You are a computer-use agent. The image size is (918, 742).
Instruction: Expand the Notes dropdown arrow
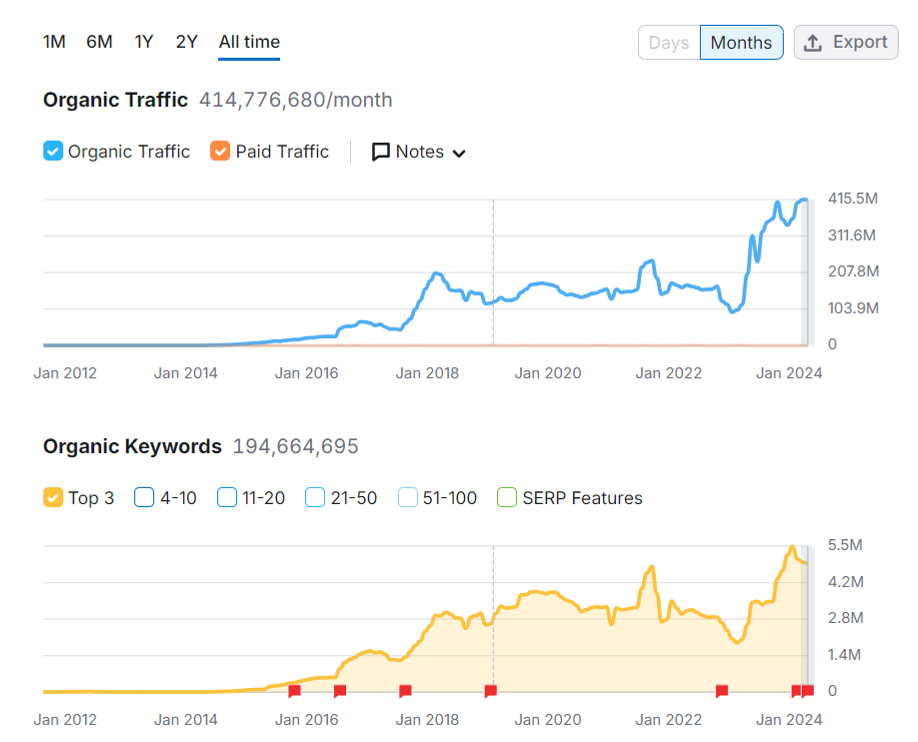pyautogui.click(x=459, y=153)
